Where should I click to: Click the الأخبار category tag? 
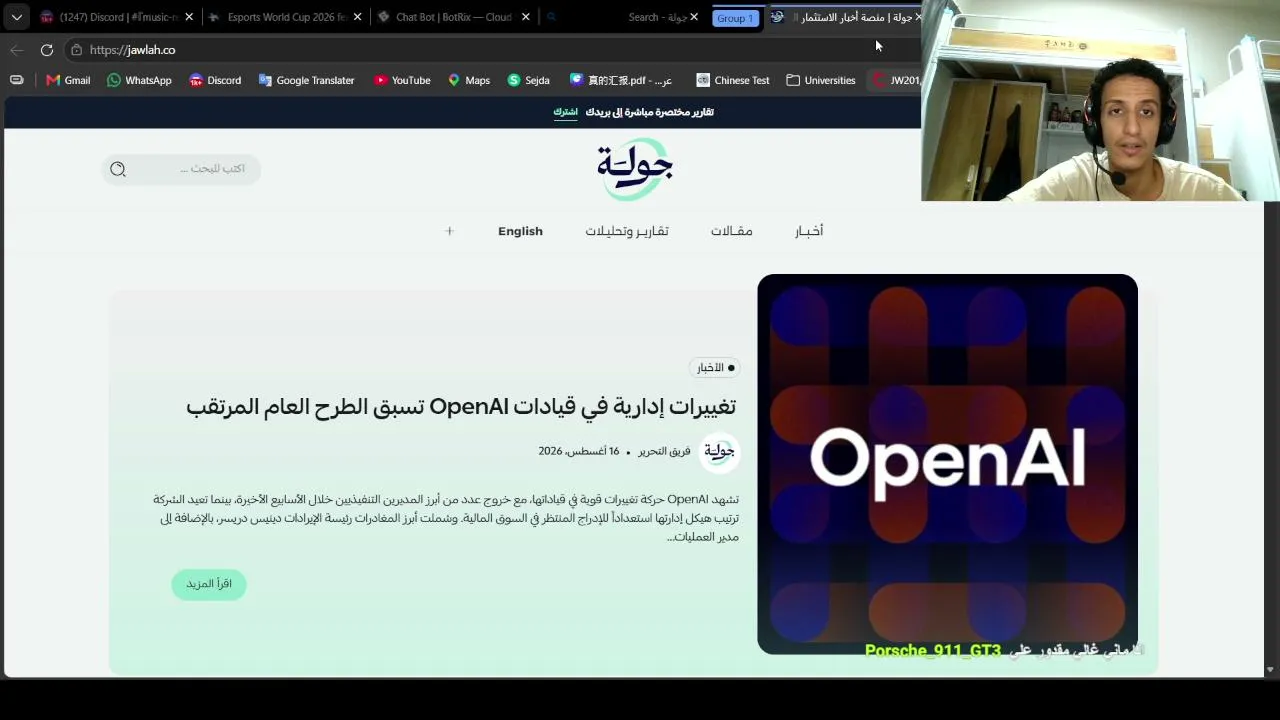[716, 368]
